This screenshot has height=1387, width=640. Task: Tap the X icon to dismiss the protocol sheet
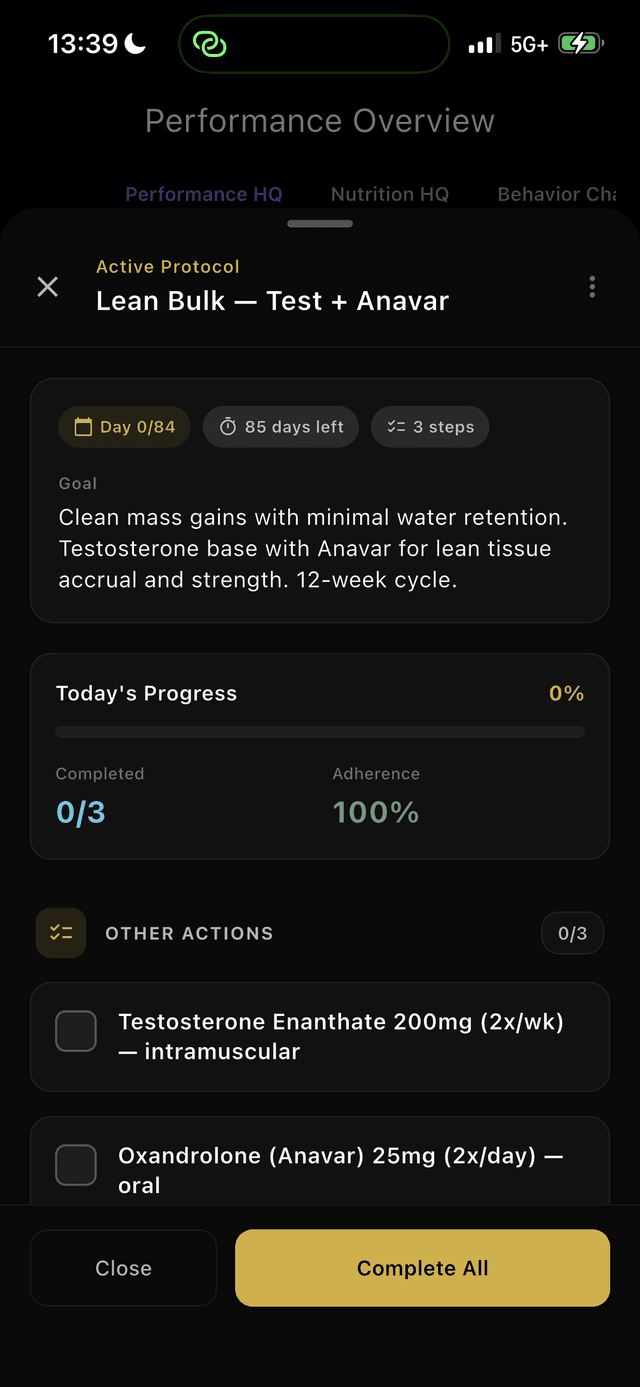pos(47,286)
